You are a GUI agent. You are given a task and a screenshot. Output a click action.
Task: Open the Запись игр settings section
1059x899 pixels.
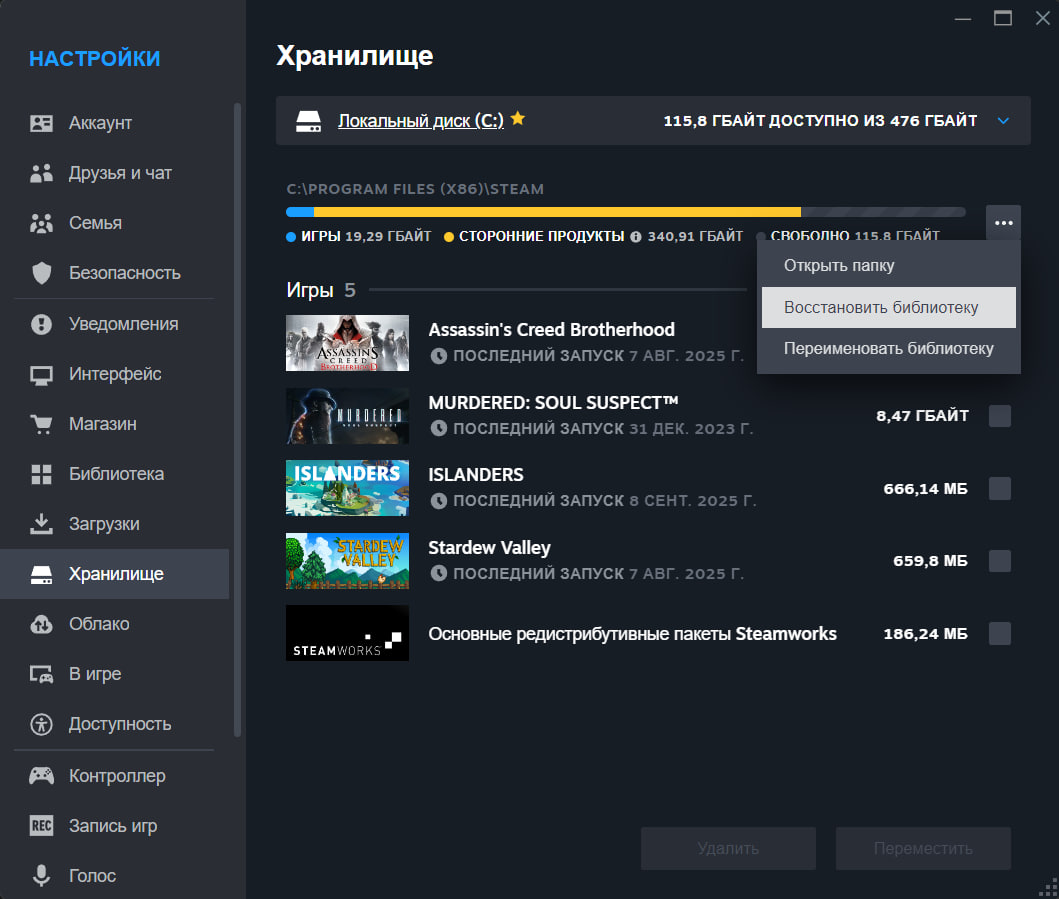point(115,825)
